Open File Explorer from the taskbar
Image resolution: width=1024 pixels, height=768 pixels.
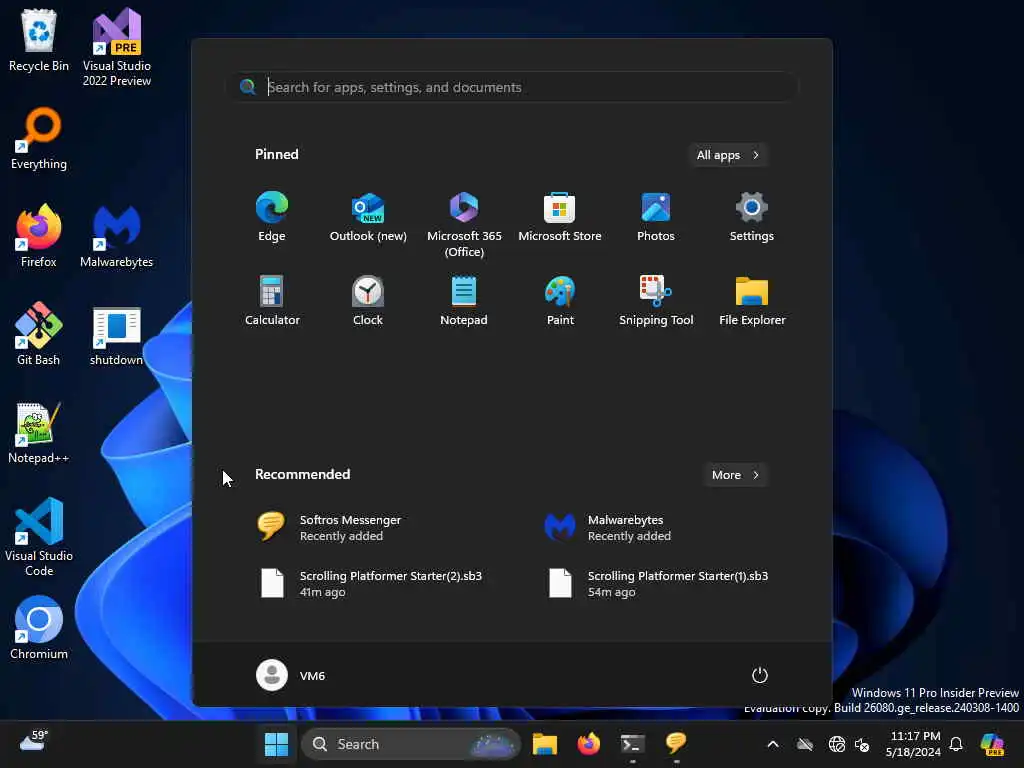click(545, 744)
